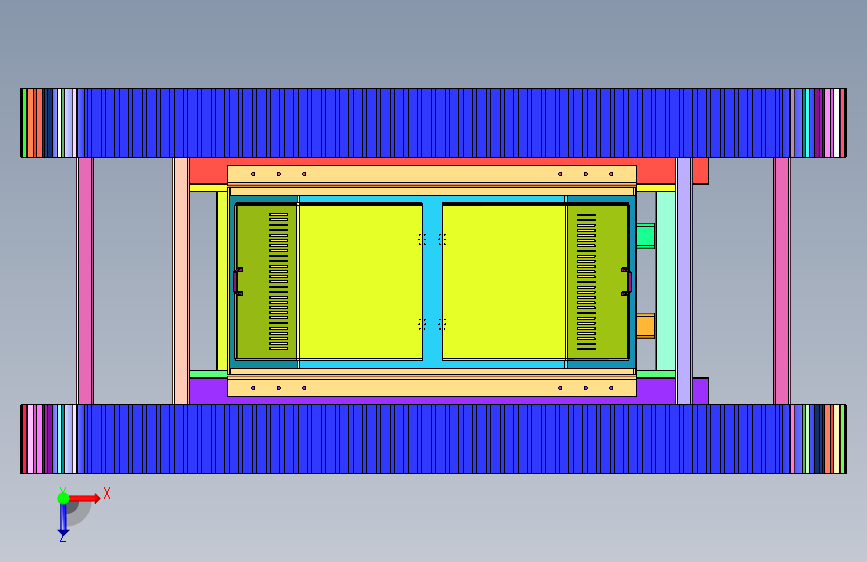Click the red X axis arrow of the triad
867x562 pixels.
point(85,498)
